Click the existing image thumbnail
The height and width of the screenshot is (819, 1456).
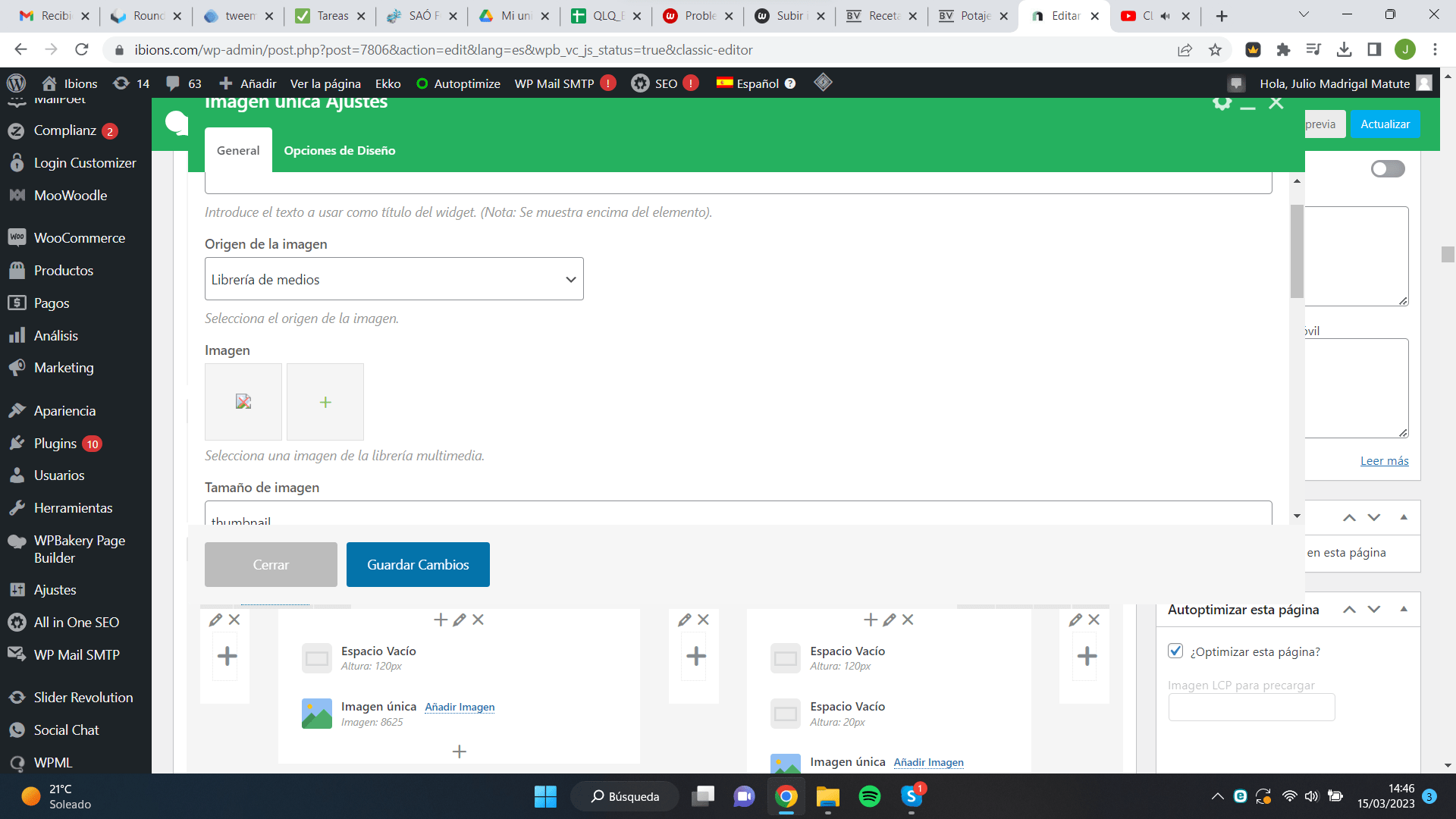243,402
